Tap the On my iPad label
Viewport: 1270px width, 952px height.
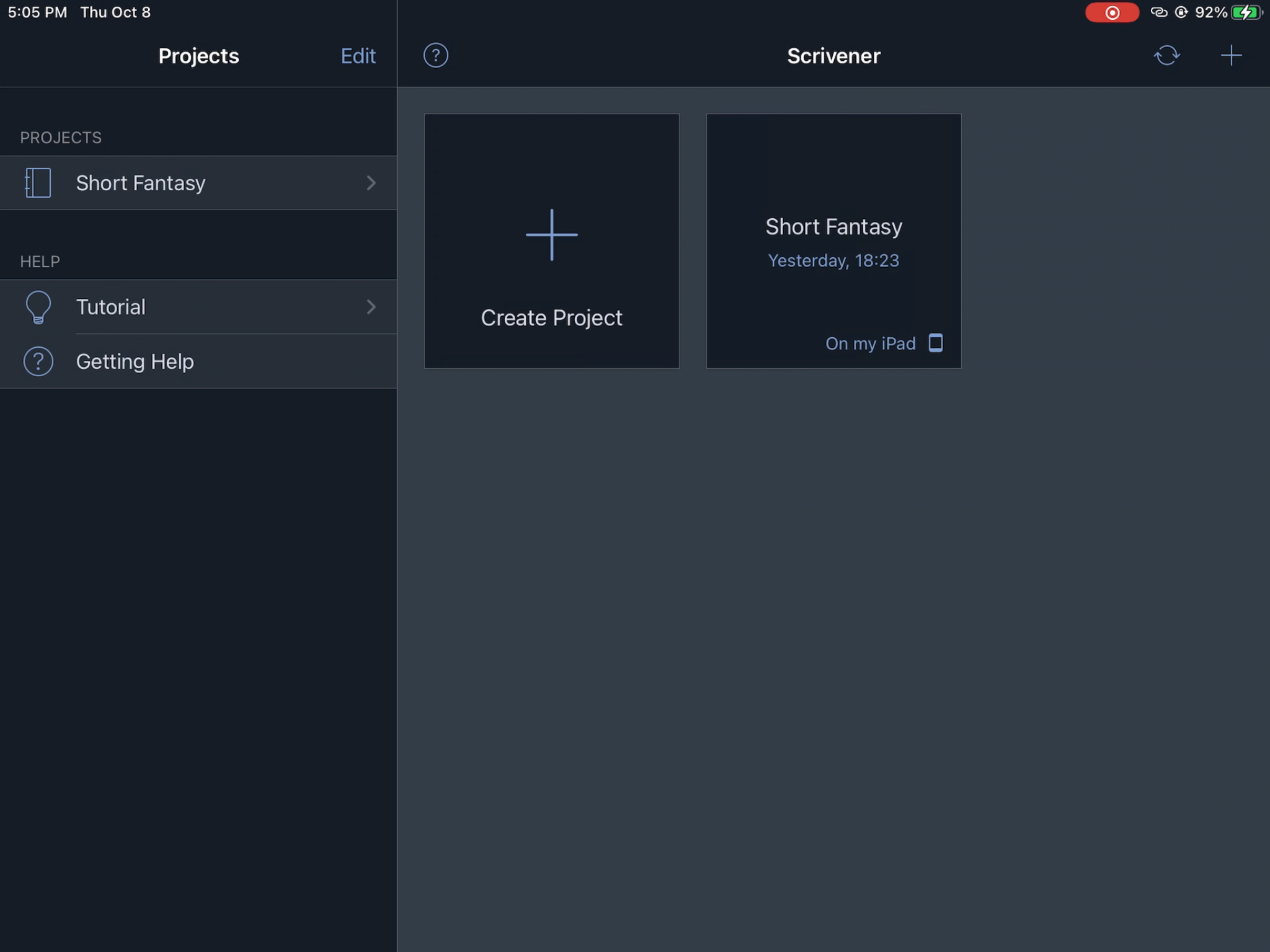point(870,343)
